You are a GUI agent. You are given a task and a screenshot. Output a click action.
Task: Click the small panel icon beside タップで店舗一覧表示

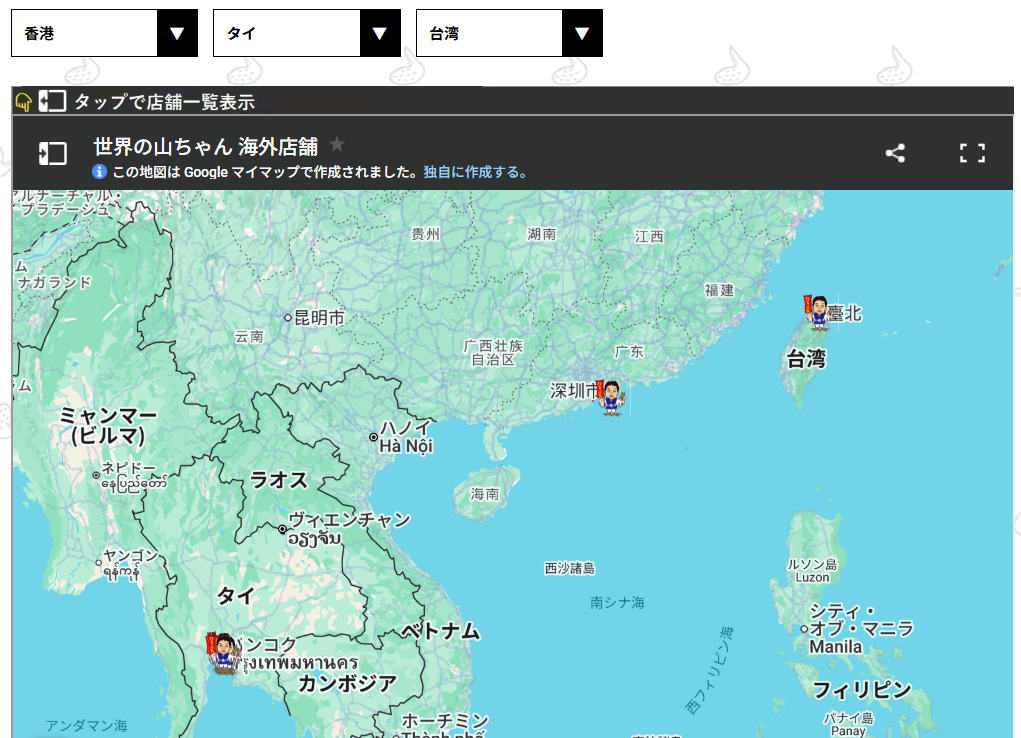pos(52,101)
